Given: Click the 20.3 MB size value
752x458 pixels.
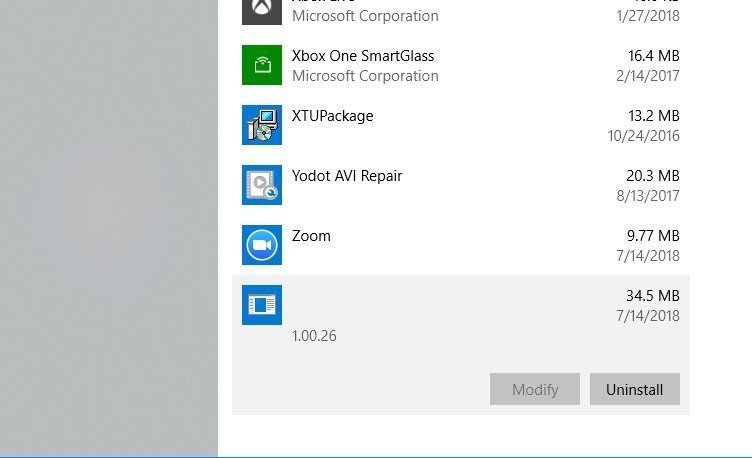Looking at the screenshot, I should click(653, 176).
